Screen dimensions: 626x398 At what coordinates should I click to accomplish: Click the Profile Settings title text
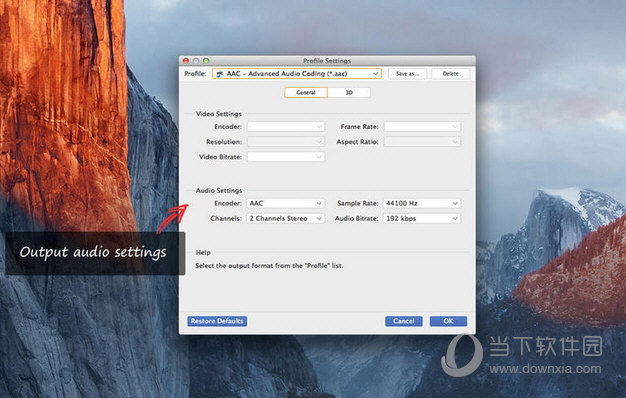tap(327, 61)
